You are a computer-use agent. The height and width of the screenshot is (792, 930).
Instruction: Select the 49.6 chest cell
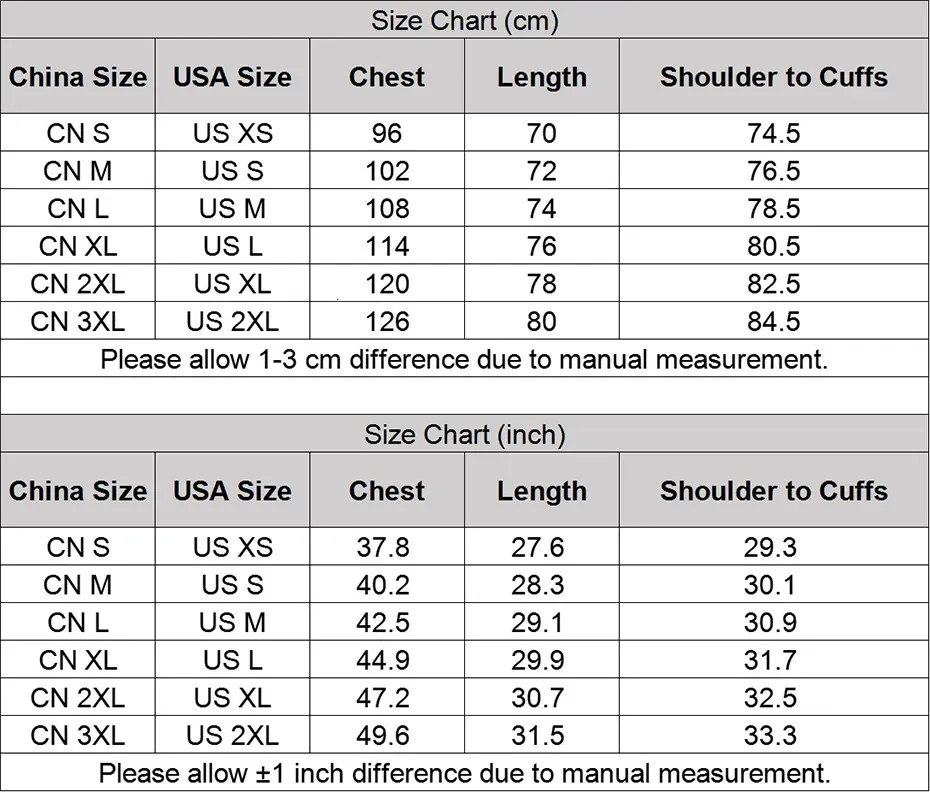[x=384, y=735]
